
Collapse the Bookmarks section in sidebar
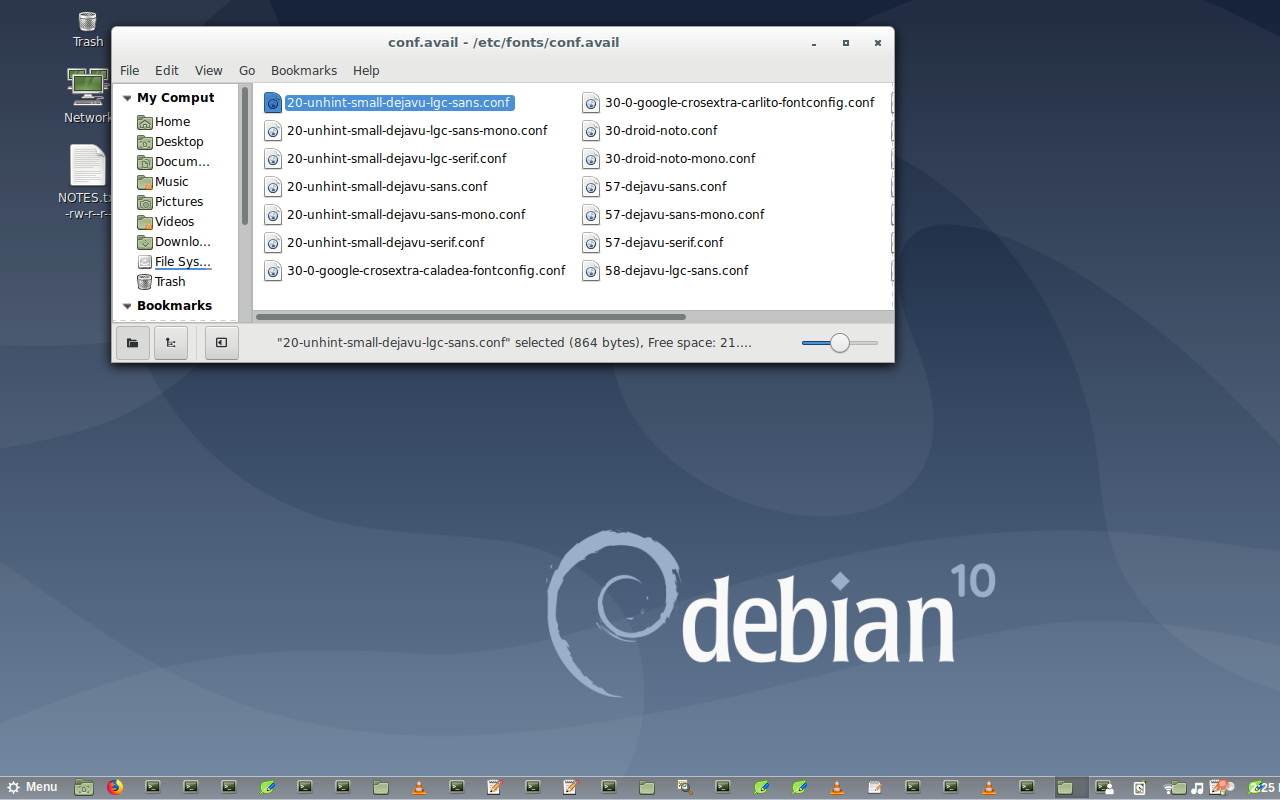[x=127, y=306]
